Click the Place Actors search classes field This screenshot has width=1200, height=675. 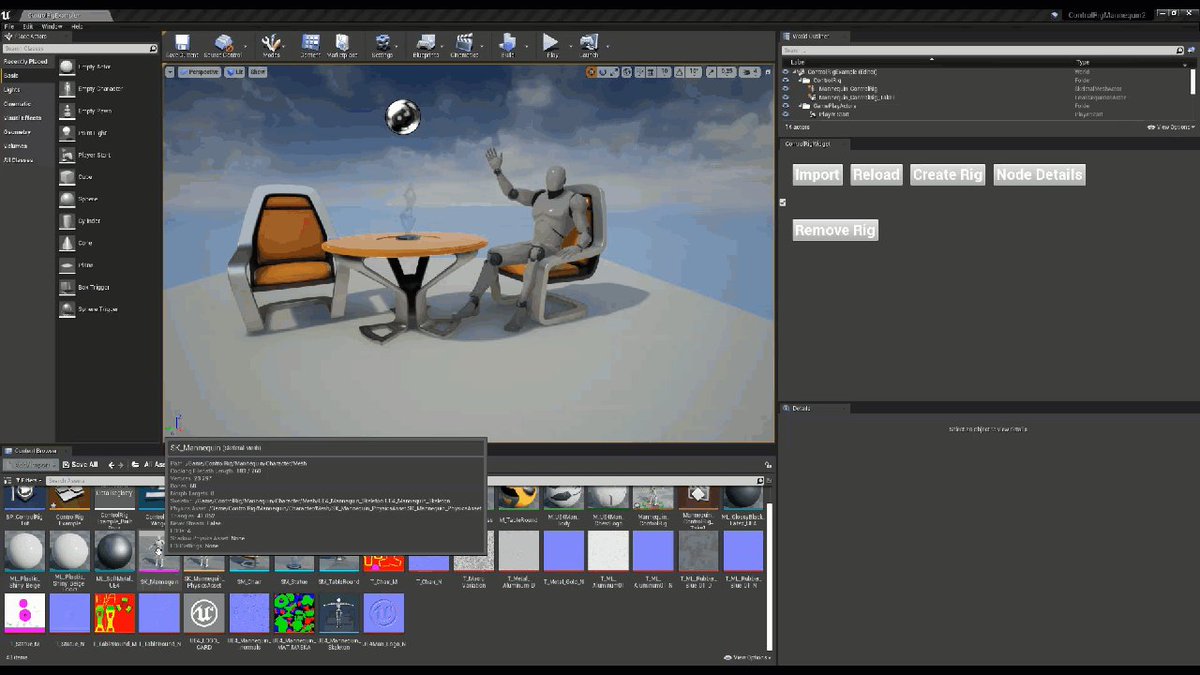point(79,48)
